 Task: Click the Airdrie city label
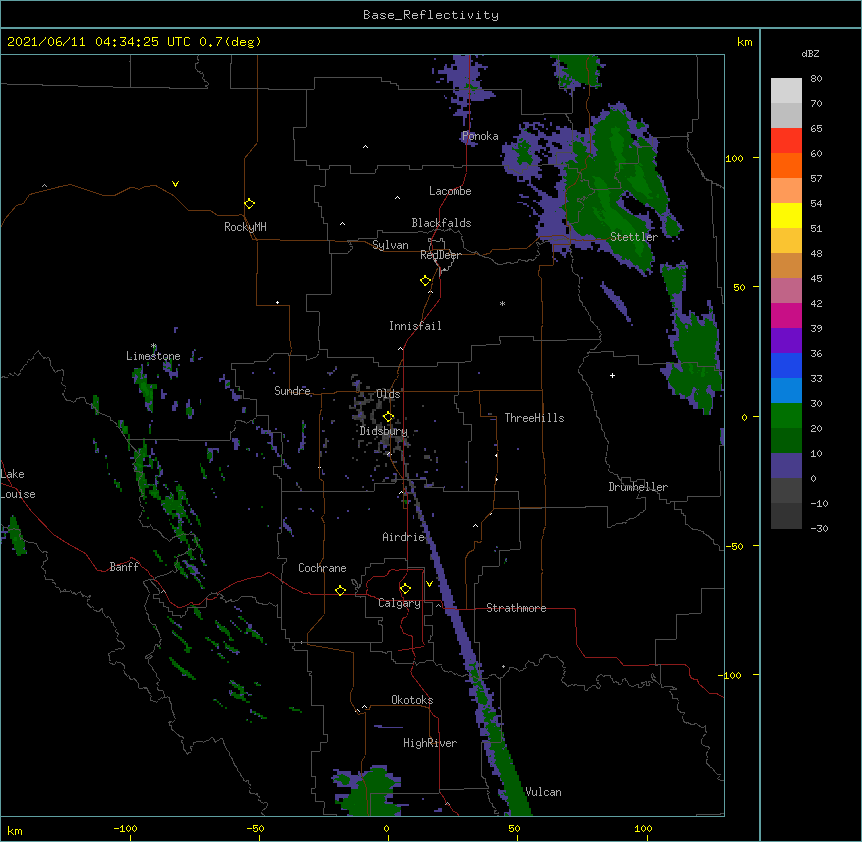click(x=404, y=537)
